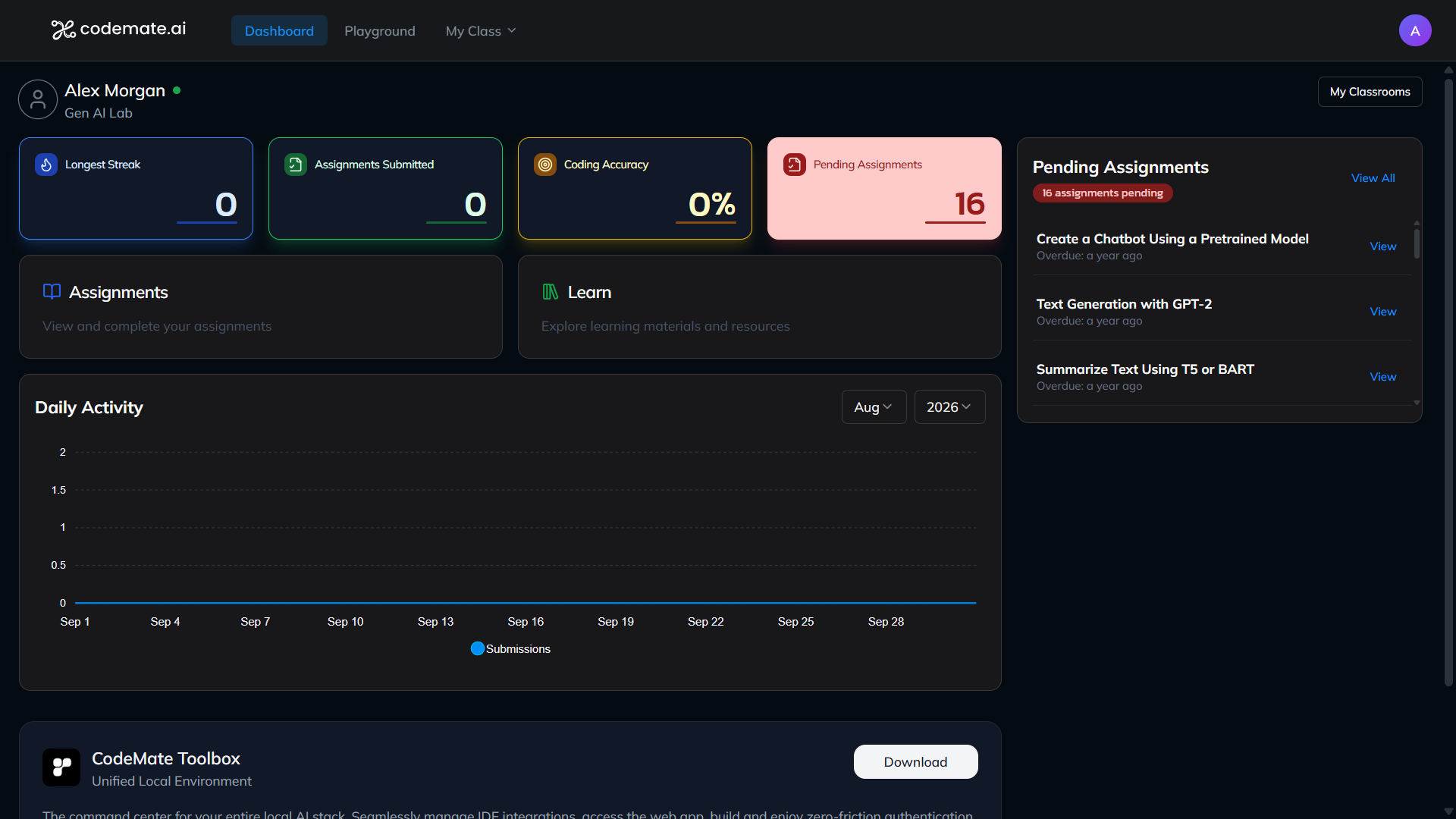Click the Gen AI Lab label

pyautogui.click(x=99, y=113)
